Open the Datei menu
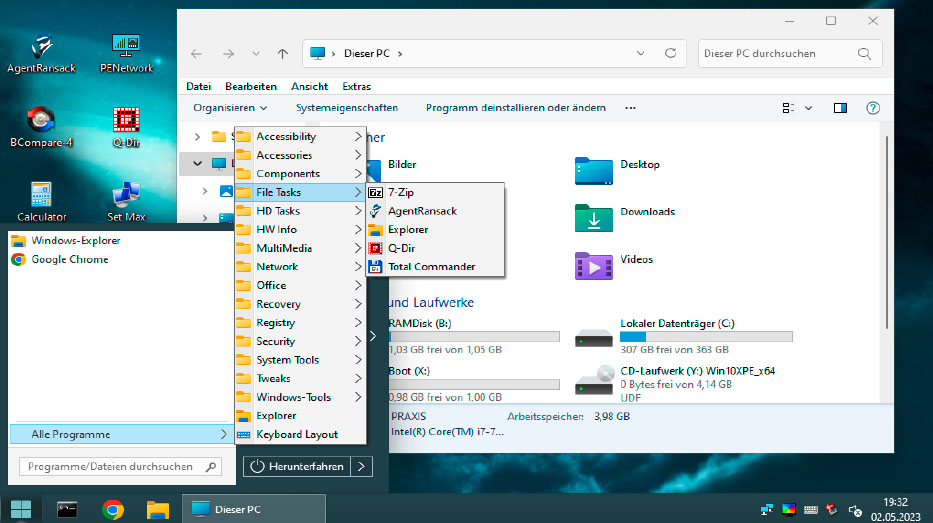933x523 pixels. click(x=198, y=86)
